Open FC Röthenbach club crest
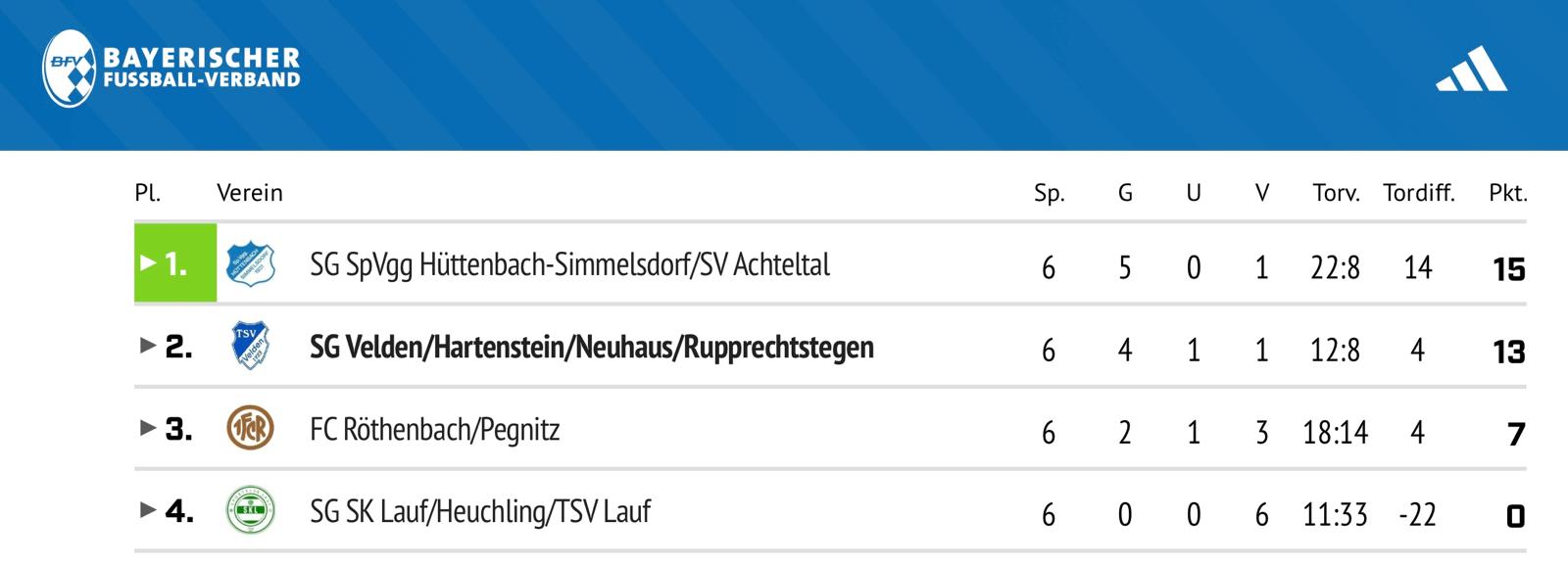1568x566 pixels. pos(250,428)
